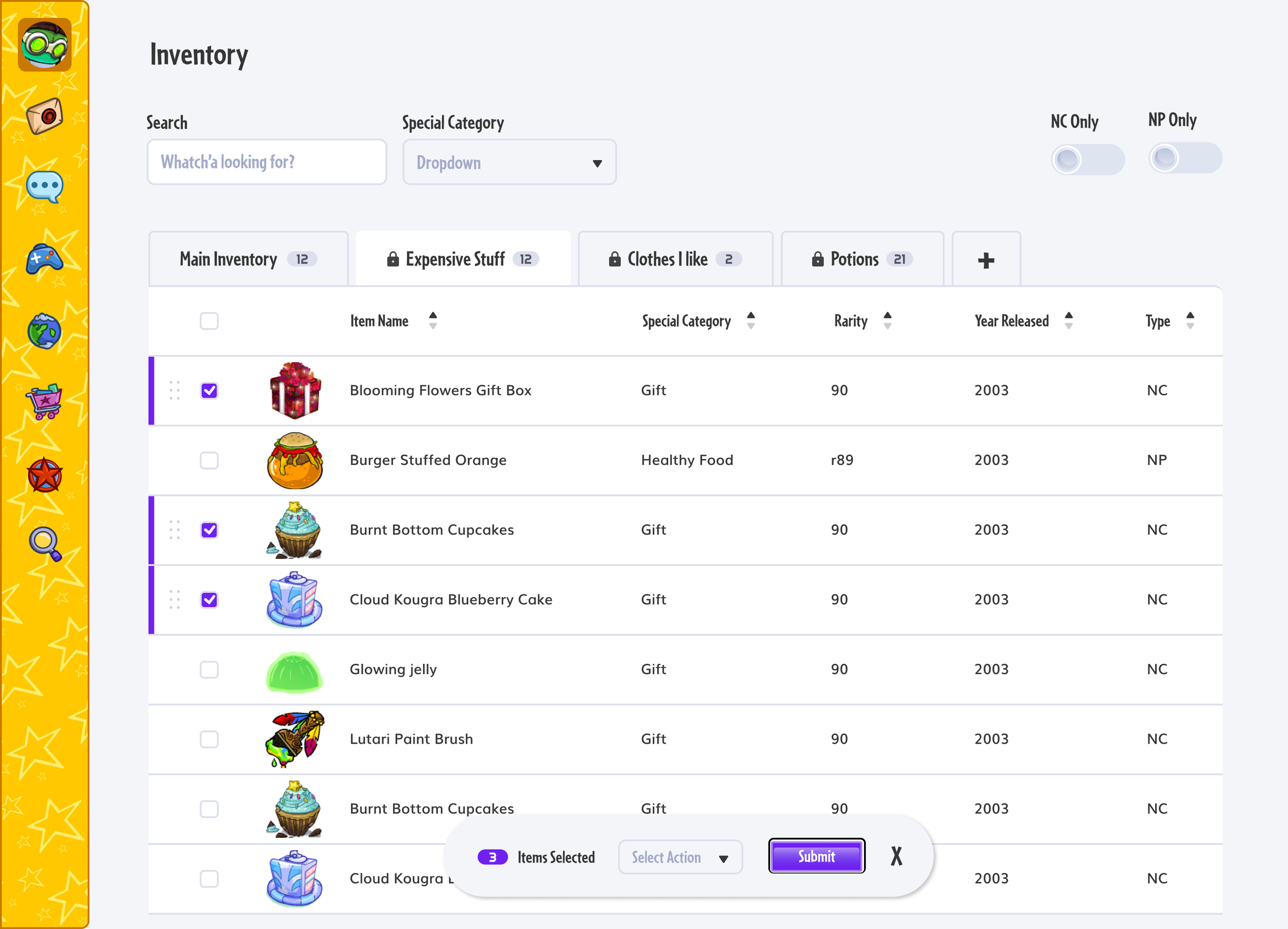Open the mail envelope icon in sidebar
Viewport: 1288px width, 929px height.
click(44, 116)
